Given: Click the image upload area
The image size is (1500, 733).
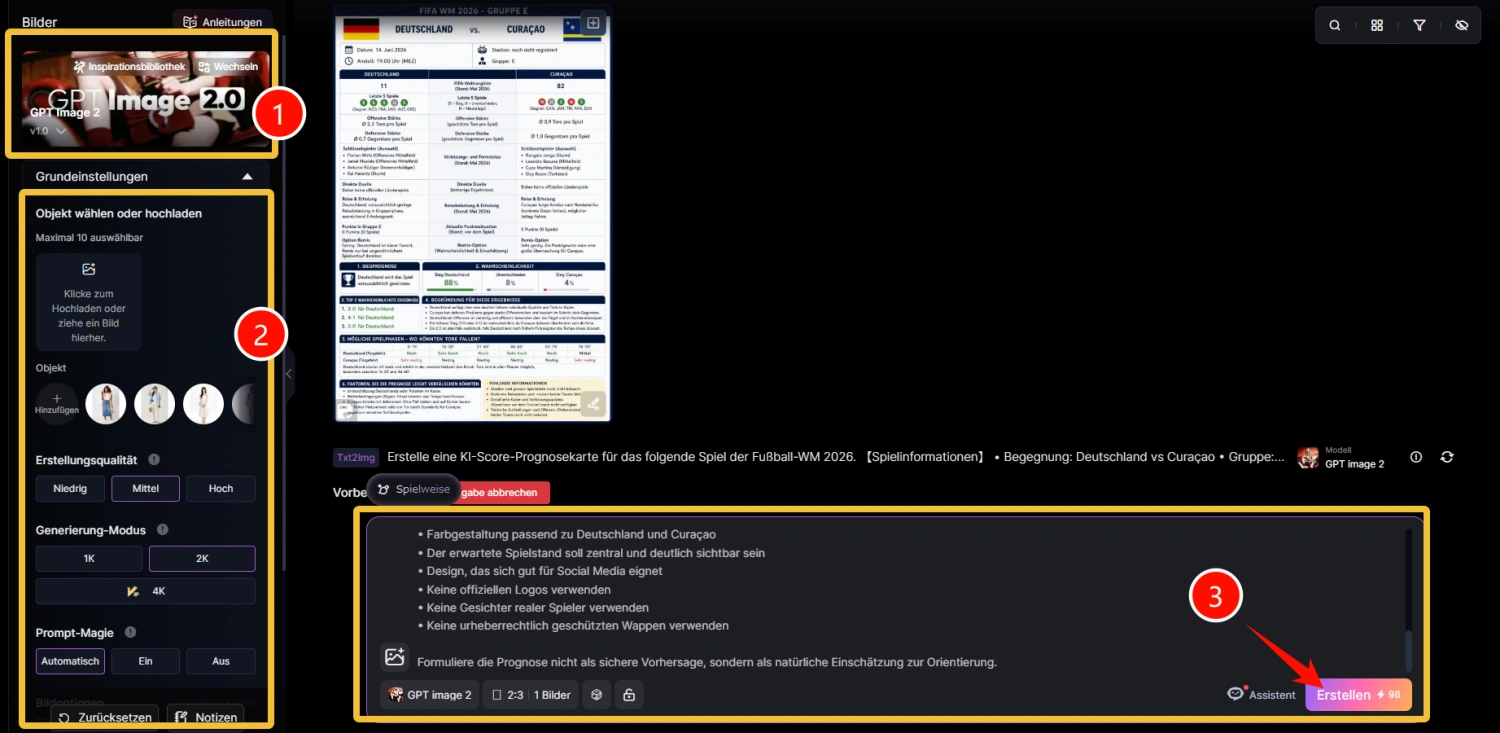Looking at the screenshot, I should pyautogui.click(x=89, y=302).
